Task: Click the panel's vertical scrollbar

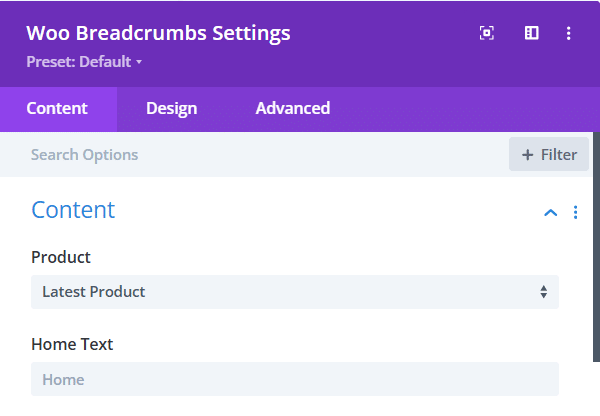Action: 597,247
